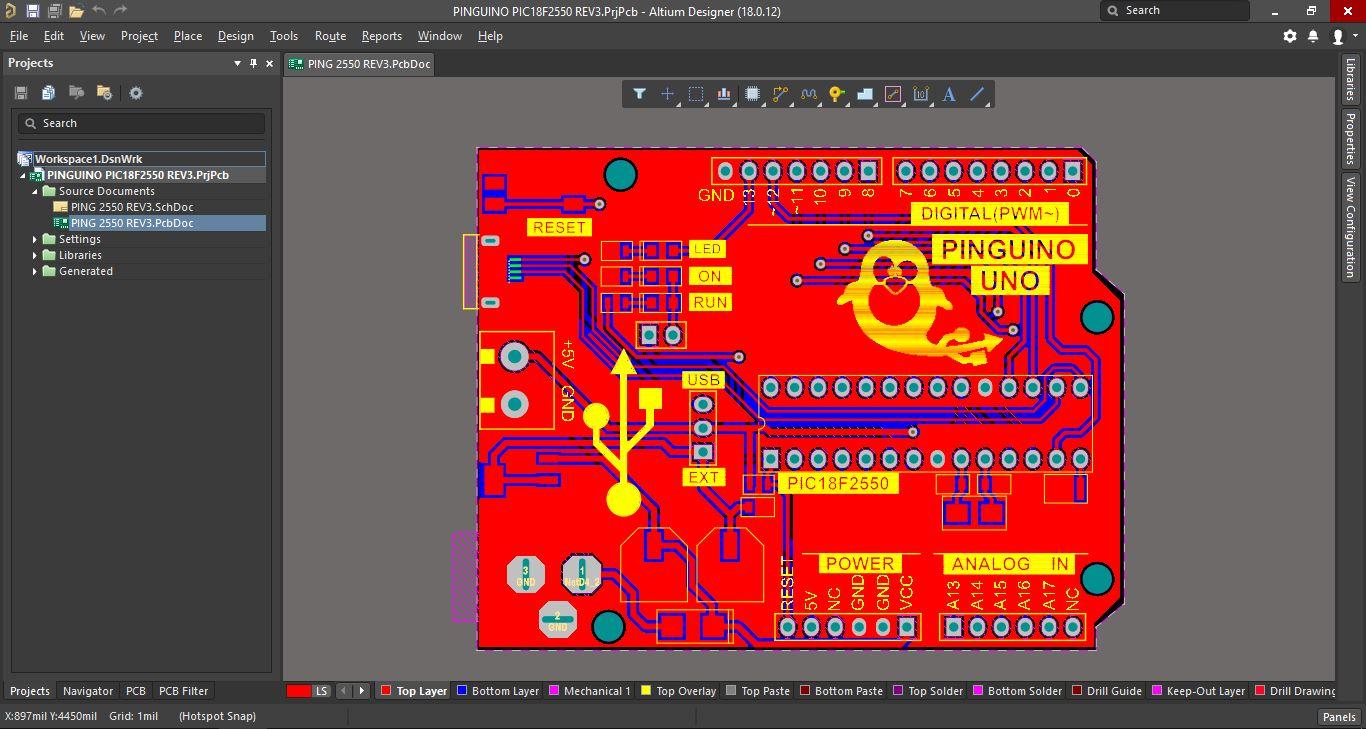Switch to Mechanical 1 layer tab
1366x729 pixels.
[590, 691]
